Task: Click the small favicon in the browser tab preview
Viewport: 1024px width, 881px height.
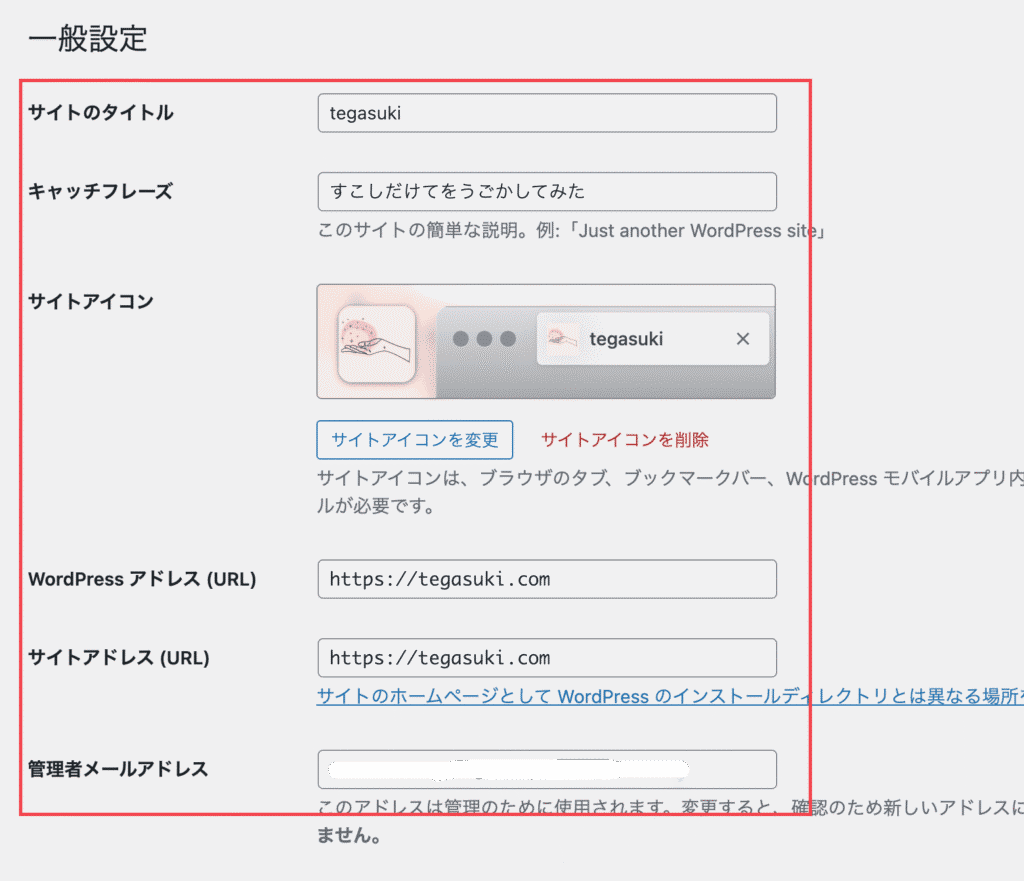Action: (560, 339)
